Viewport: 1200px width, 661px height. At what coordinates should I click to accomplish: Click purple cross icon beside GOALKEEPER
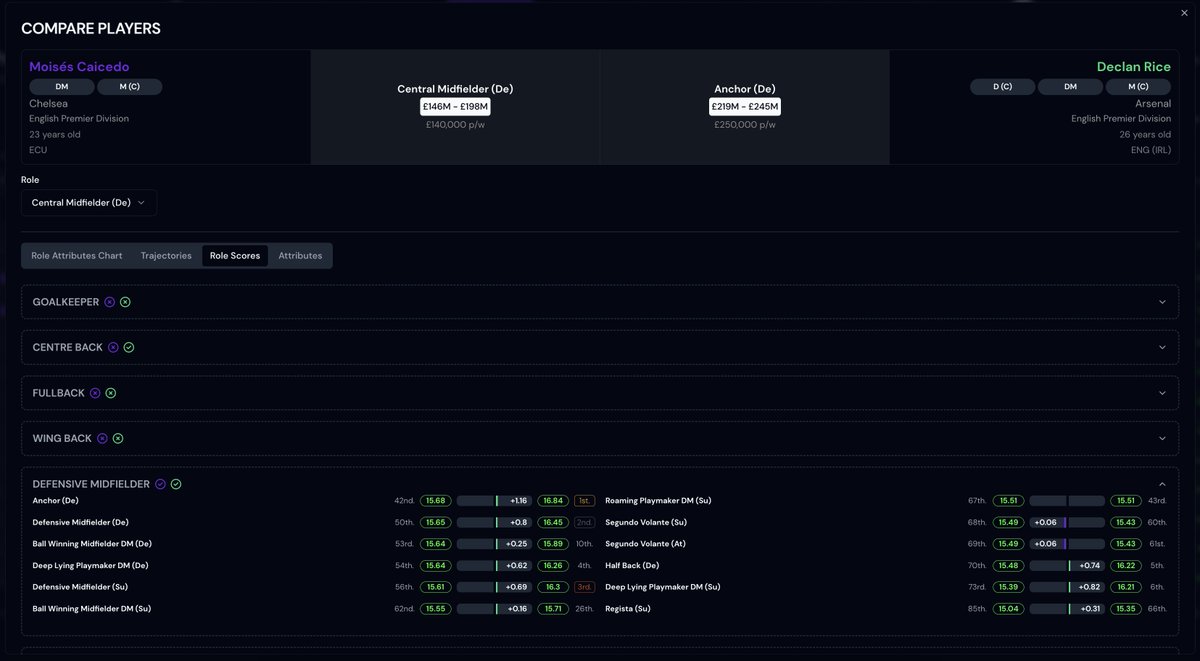(109, 302)
